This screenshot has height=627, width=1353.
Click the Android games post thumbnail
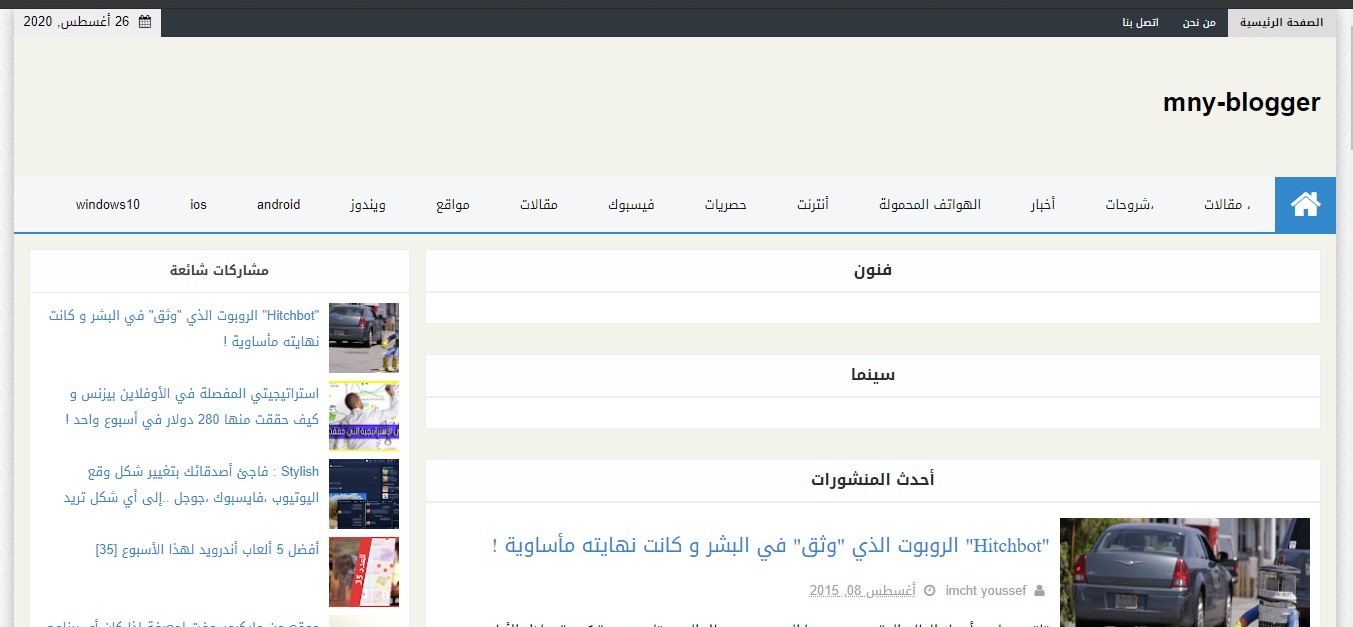pyautogui.click(x=364, y=572)
